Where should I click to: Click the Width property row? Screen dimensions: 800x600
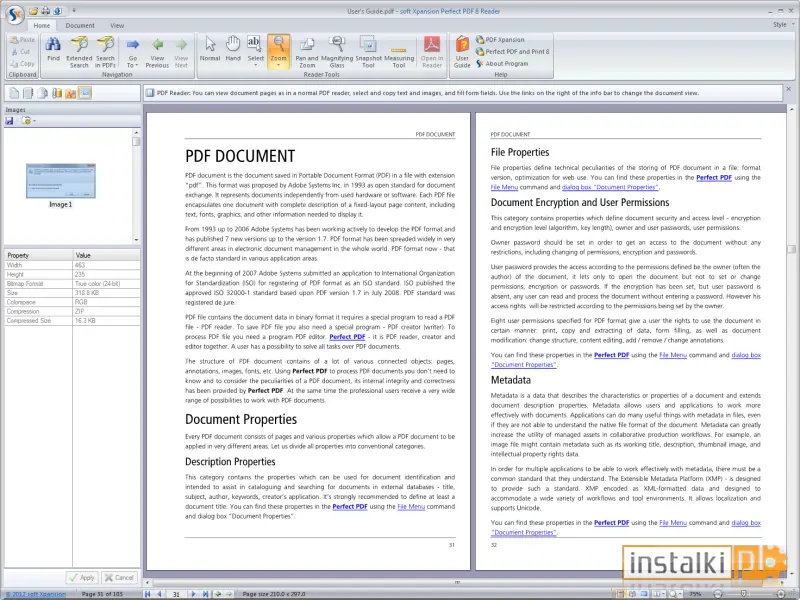tap(72, 265)
